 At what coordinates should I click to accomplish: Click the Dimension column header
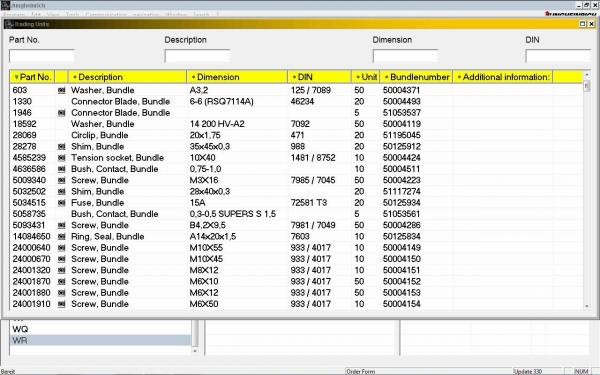pos(237,77)
